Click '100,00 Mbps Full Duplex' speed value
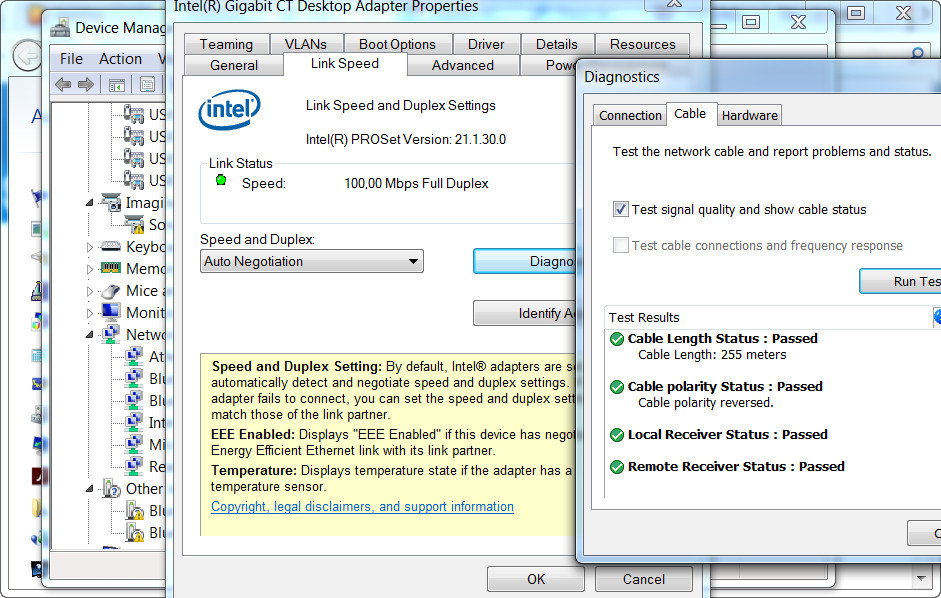 coord(416,183)
